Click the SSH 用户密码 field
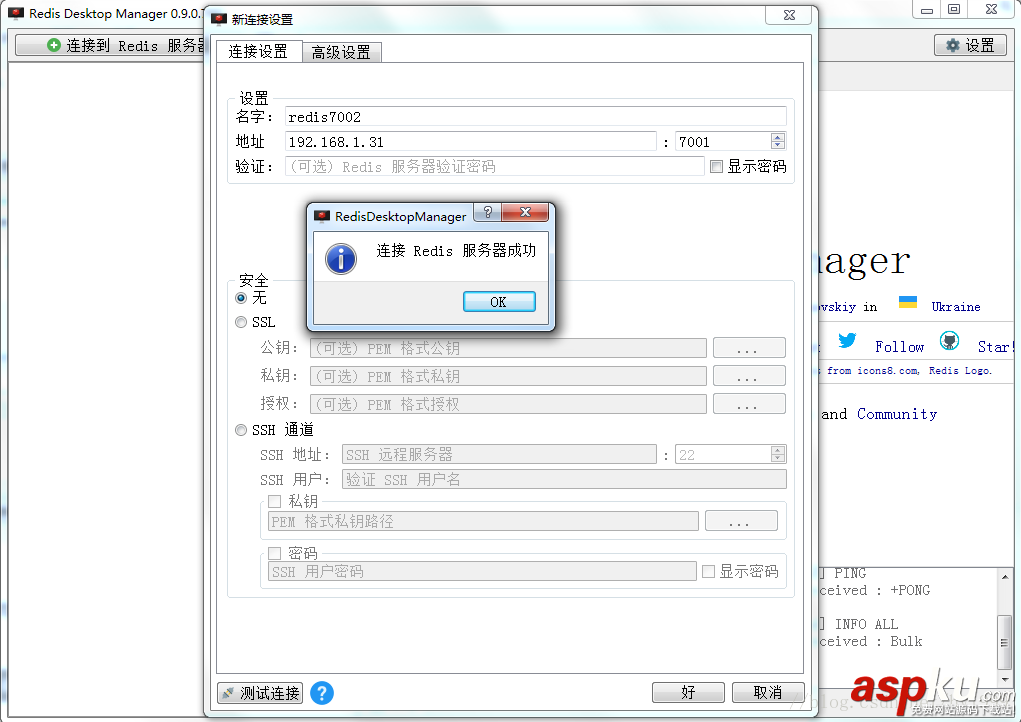Viewport: 1021px width, 722px height. [x=482, y=572]
